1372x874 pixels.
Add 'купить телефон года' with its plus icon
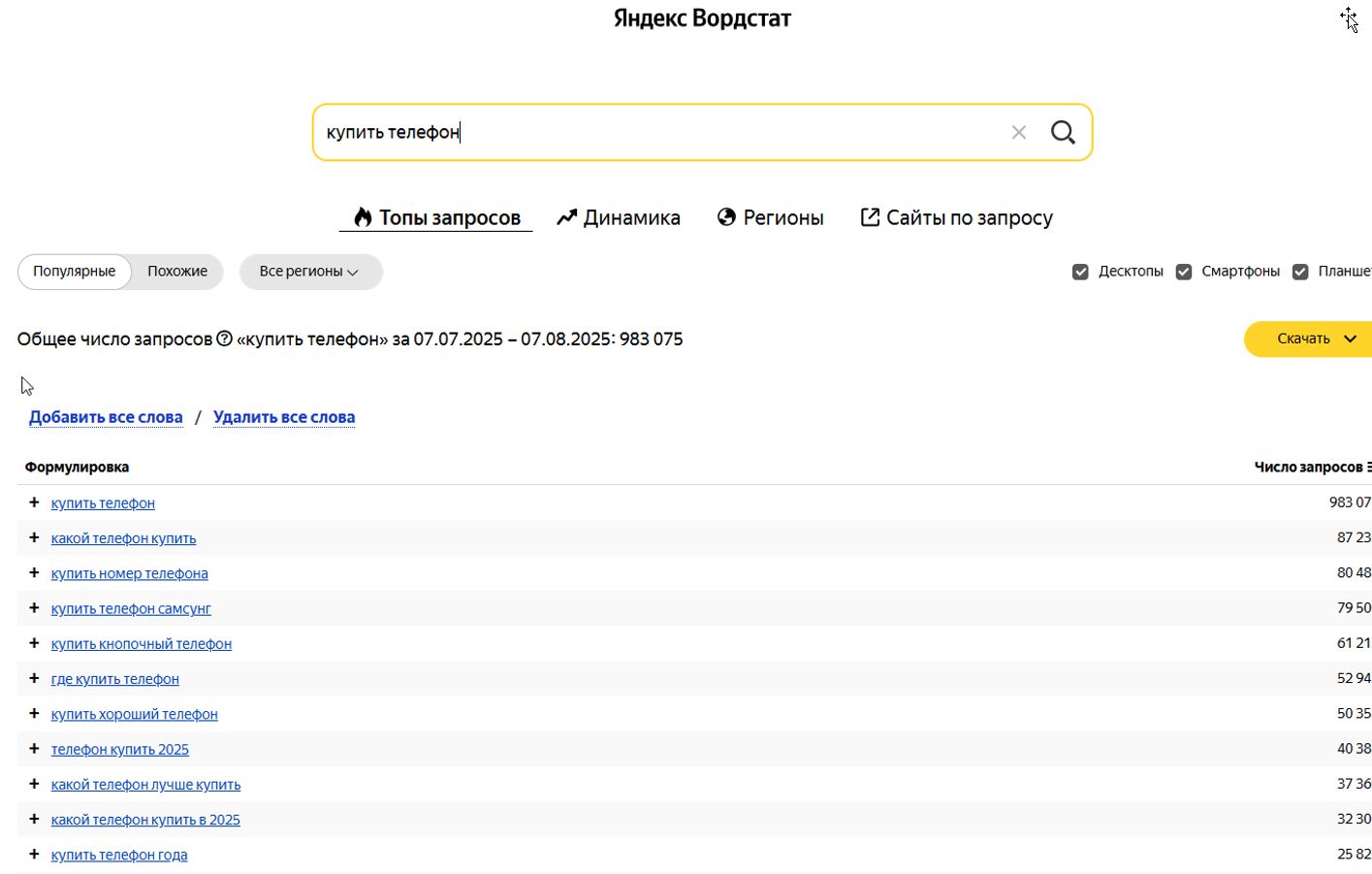pos(34,854)
